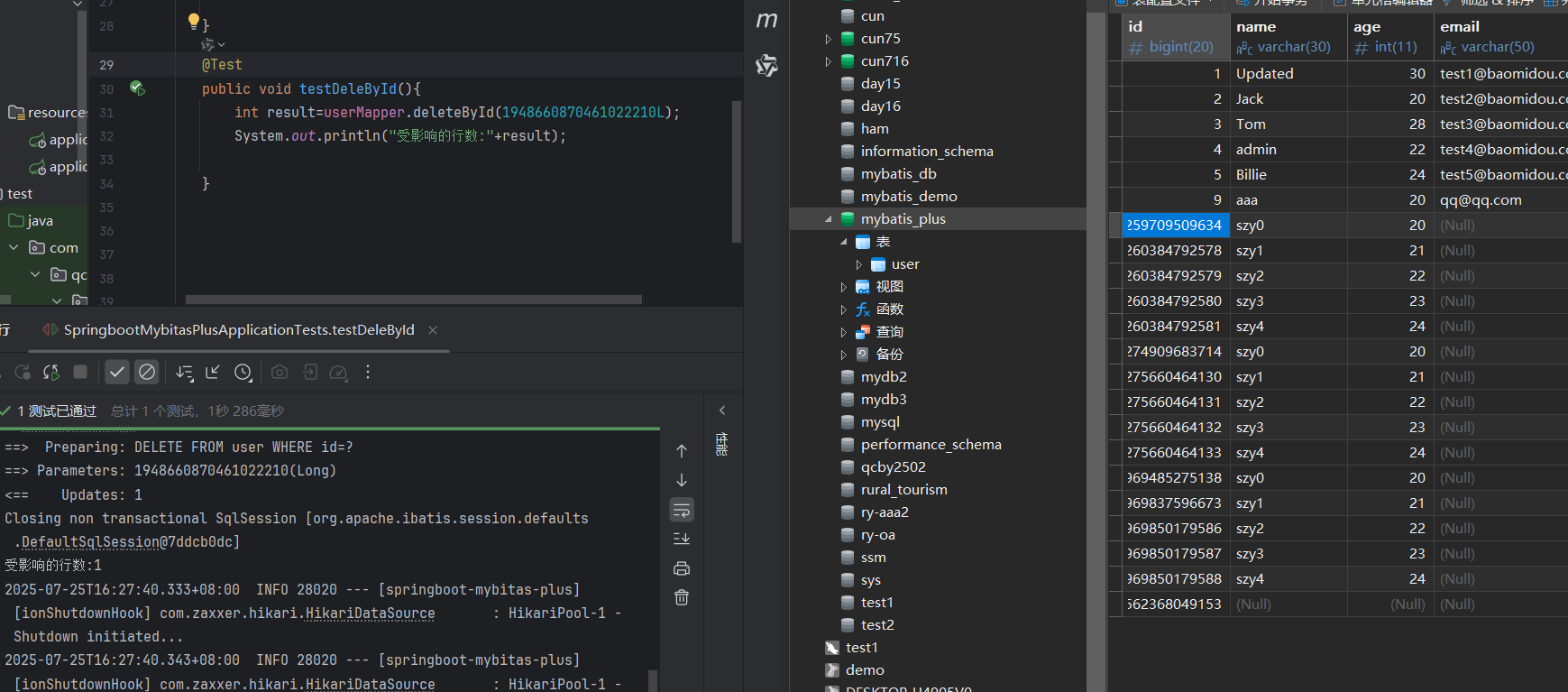Click the trash clear console icon

tap(682, 597)
